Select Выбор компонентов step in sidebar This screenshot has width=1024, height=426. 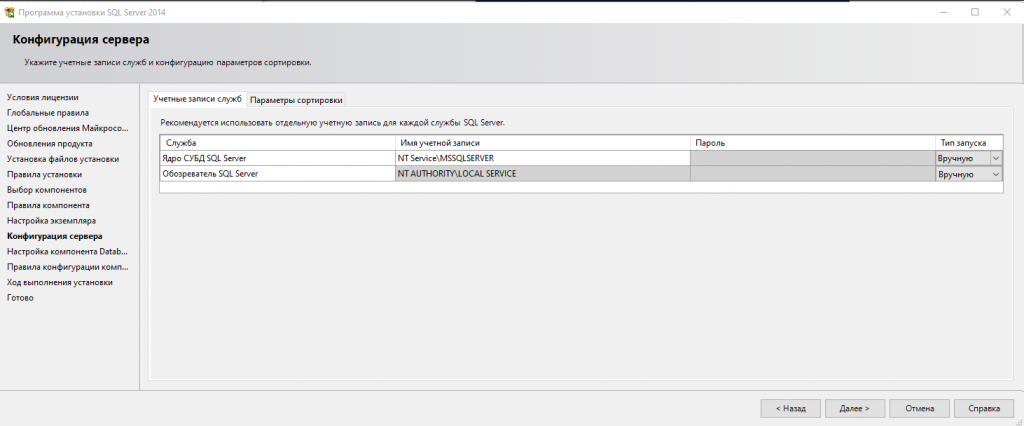tap(47, 189)
